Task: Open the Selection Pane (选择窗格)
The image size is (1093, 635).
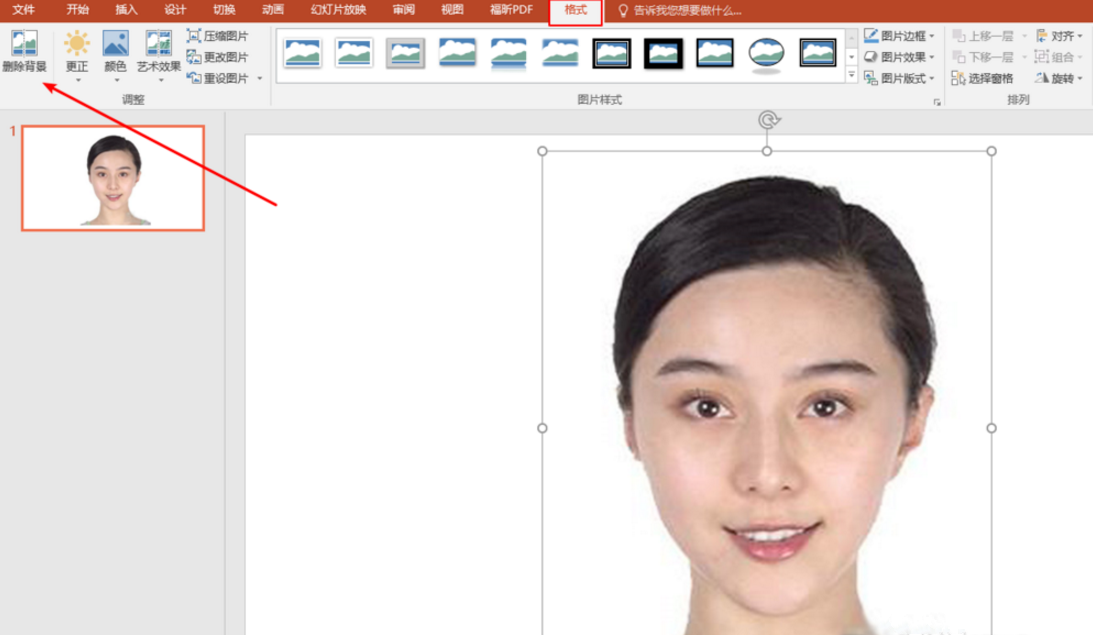Action: (x=983, y=78)
